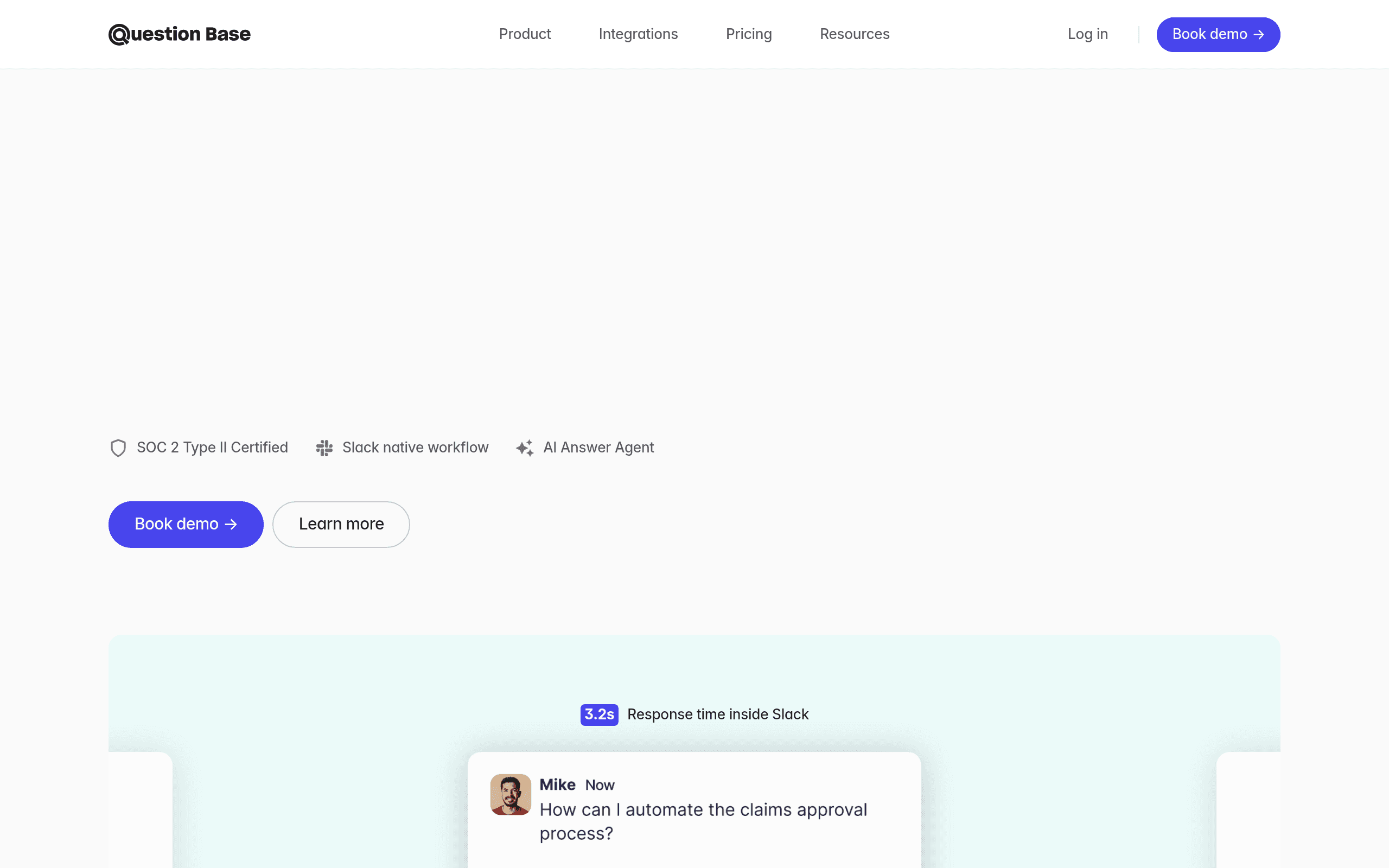1389x868 pixels.
Task: Click 'Response time inside Slack' label
Action: coord(718,714)
